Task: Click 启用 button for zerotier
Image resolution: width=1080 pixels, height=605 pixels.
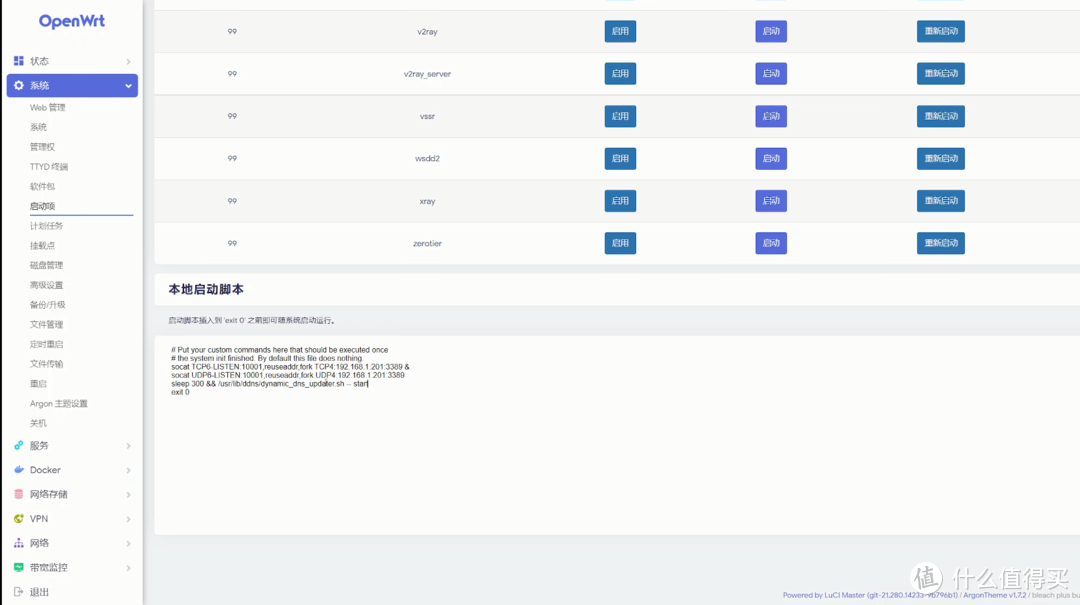Action: pos(620,243)
